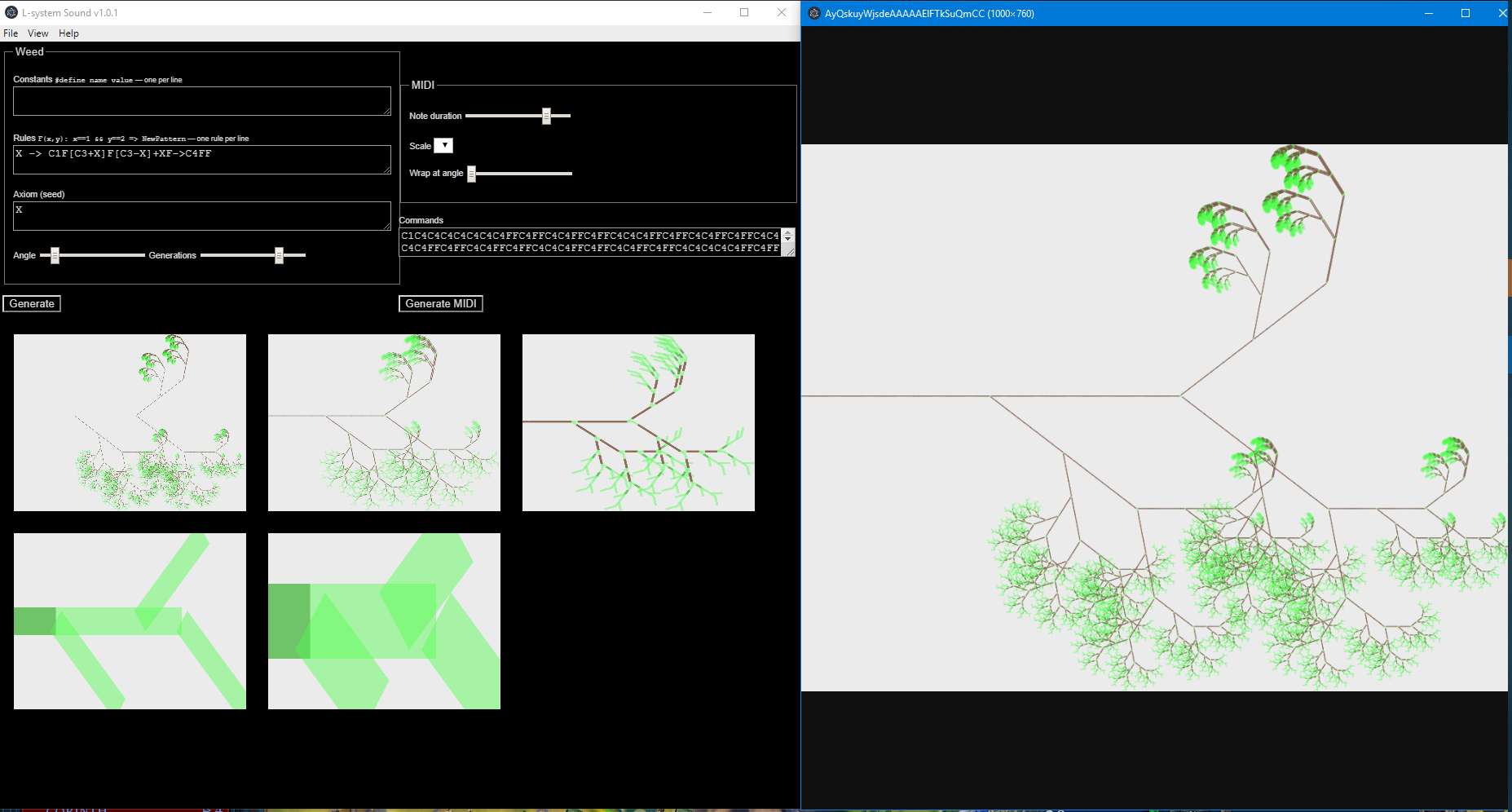
Task: Open the View menu
Action: 37,33
